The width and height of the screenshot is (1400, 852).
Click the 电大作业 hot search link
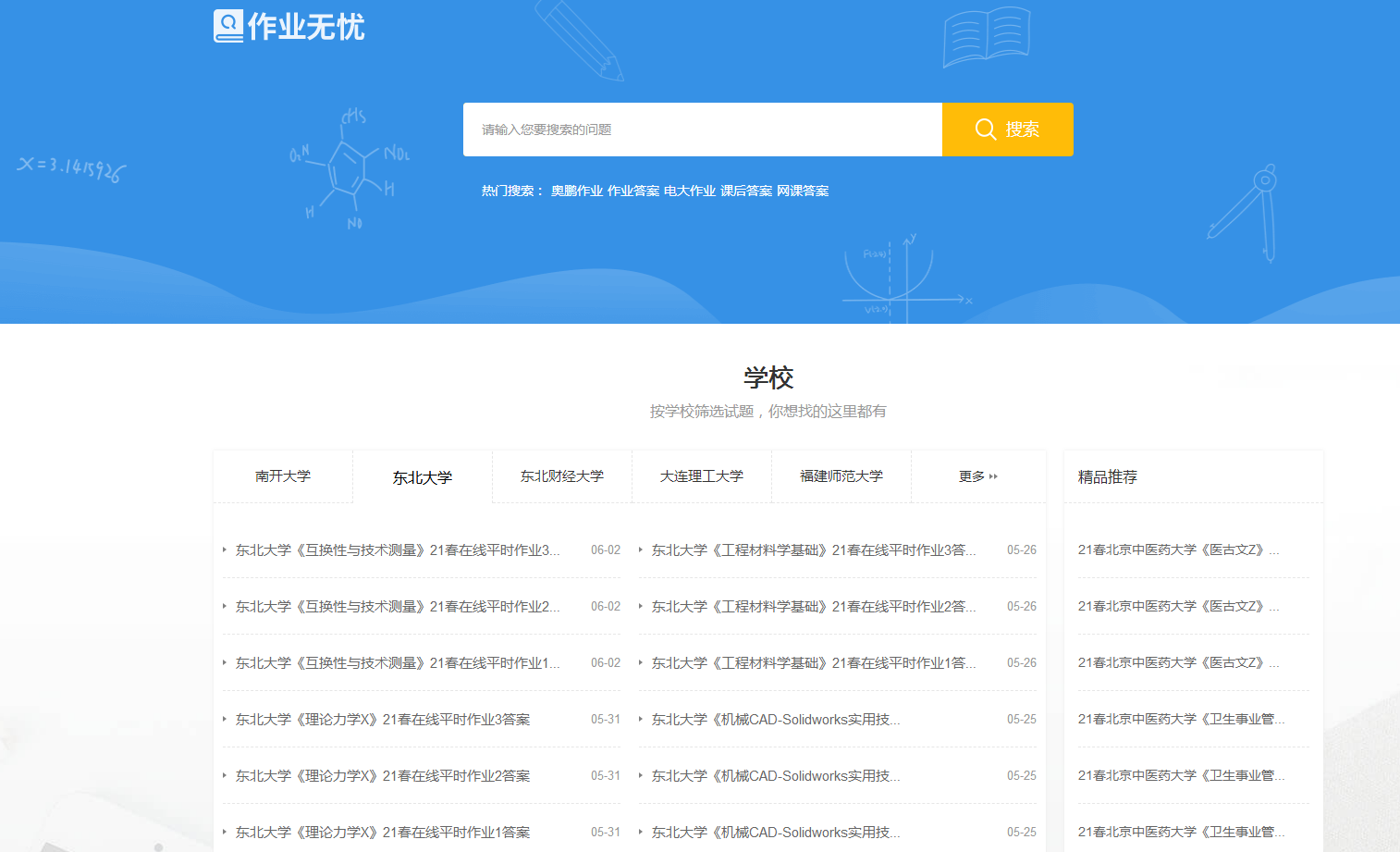pyautogui.click(x=690, y=191)
